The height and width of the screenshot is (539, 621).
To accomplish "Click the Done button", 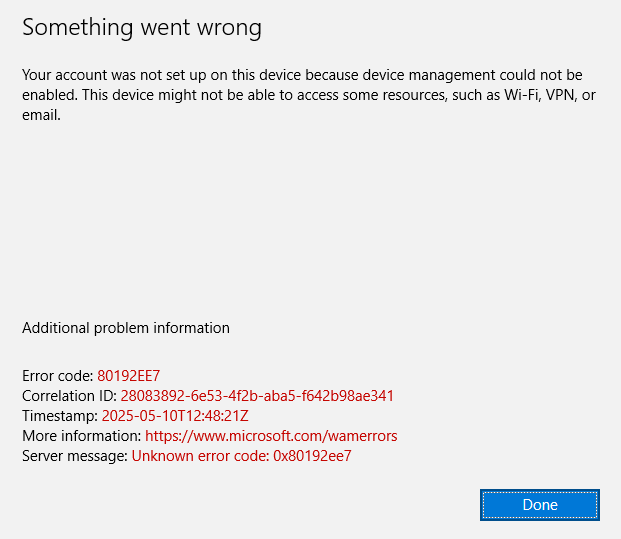I will coord(540,505).
